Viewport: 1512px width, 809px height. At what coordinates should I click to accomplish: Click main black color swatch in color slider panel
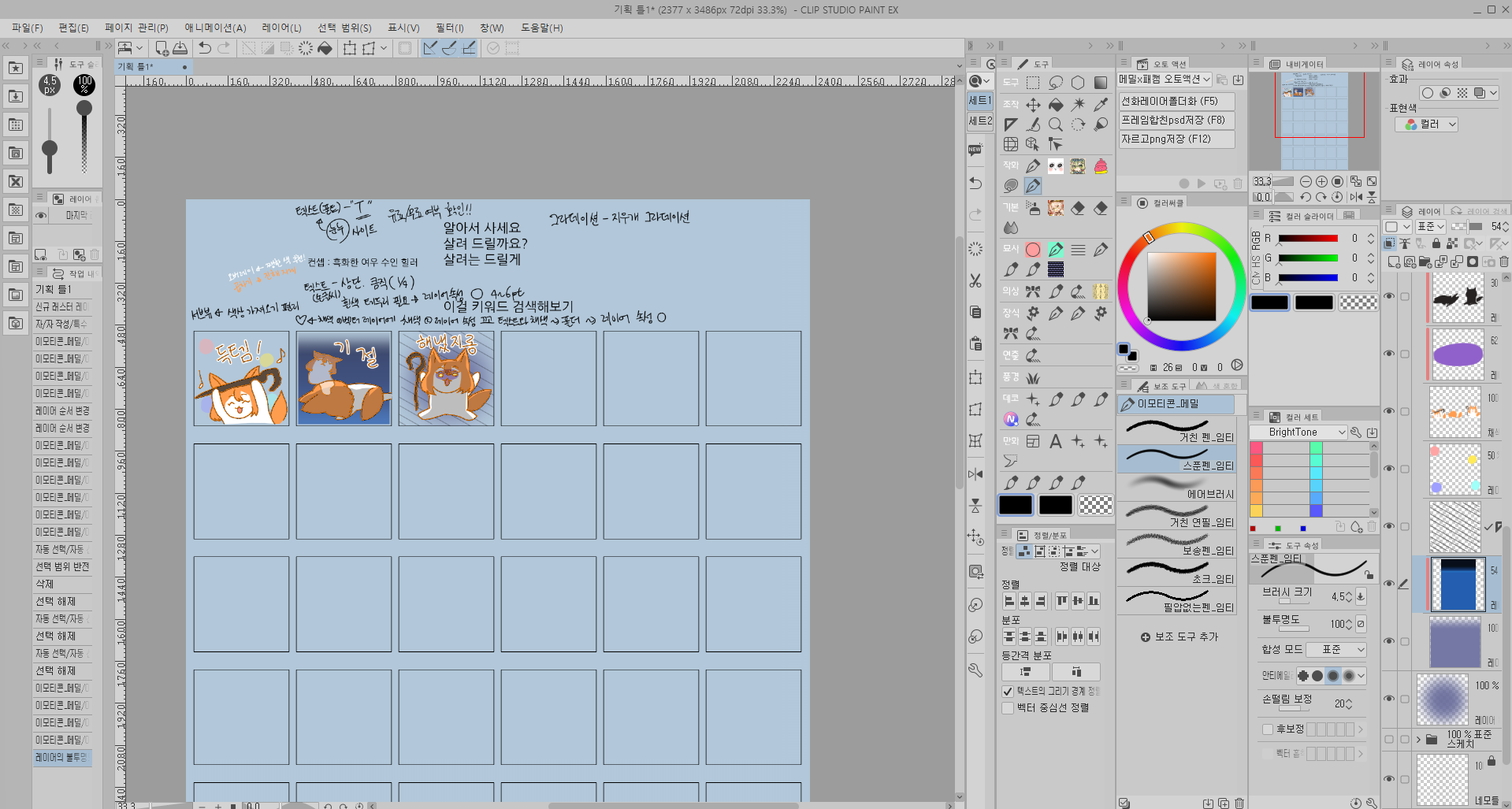pos(1269,302)
